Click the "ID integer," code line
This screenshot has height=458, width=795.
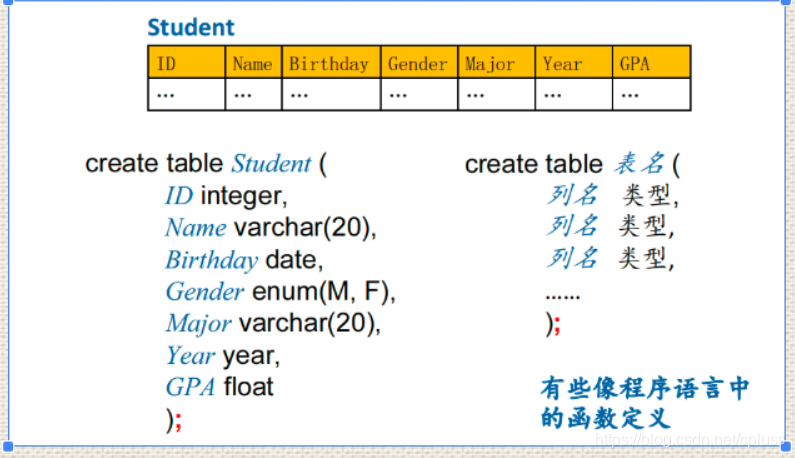[x=226, y=196]
